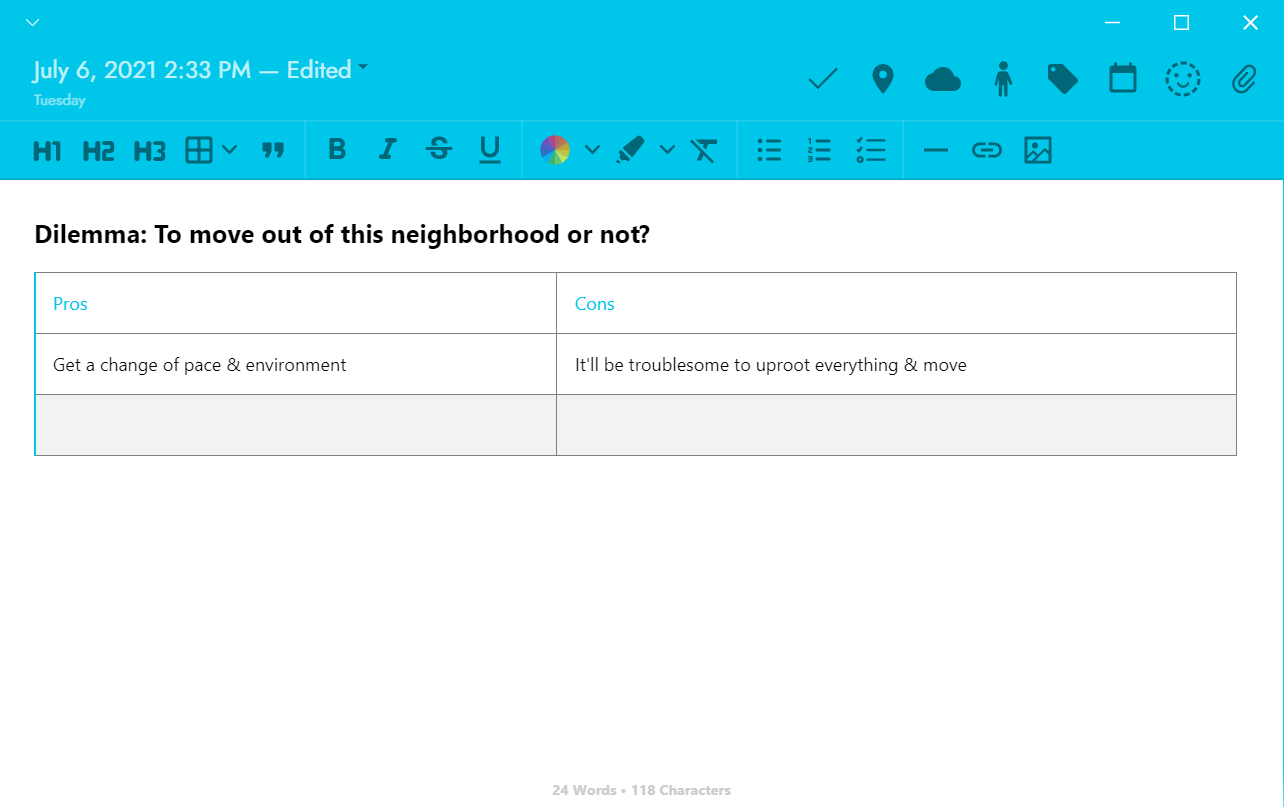Screen dimensions: 1284x807
Task: Insert a horizontal line
Action: (936, 150)
